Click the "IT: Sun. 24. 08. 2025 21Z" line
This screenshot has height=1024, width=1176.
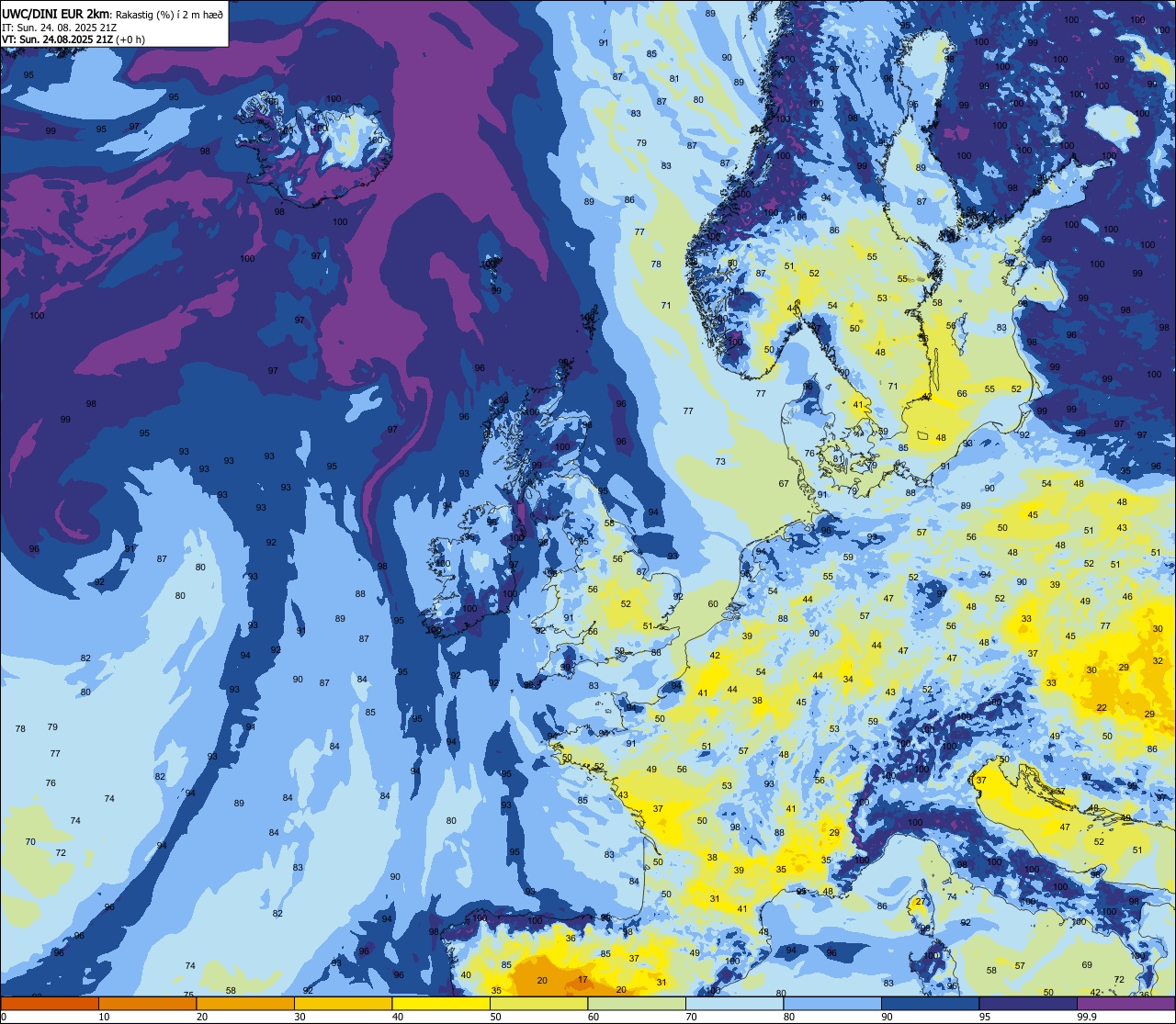coord(59,27)
